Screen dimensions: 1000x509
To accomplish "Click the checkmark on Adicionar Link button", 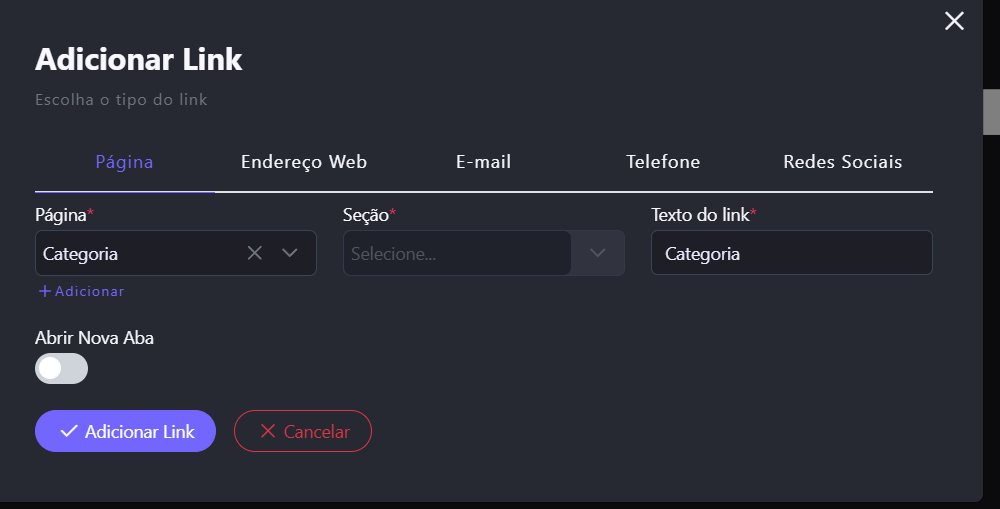I will 69,431.
